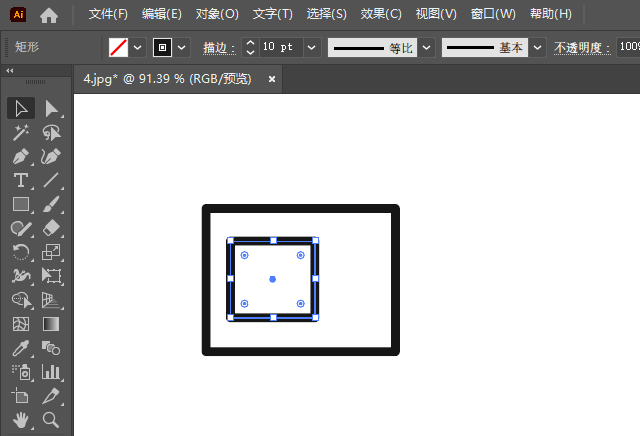Collapse the tools panel with double arrows
This screenshot has width=640, height=436.
click(x=9, y=71)
